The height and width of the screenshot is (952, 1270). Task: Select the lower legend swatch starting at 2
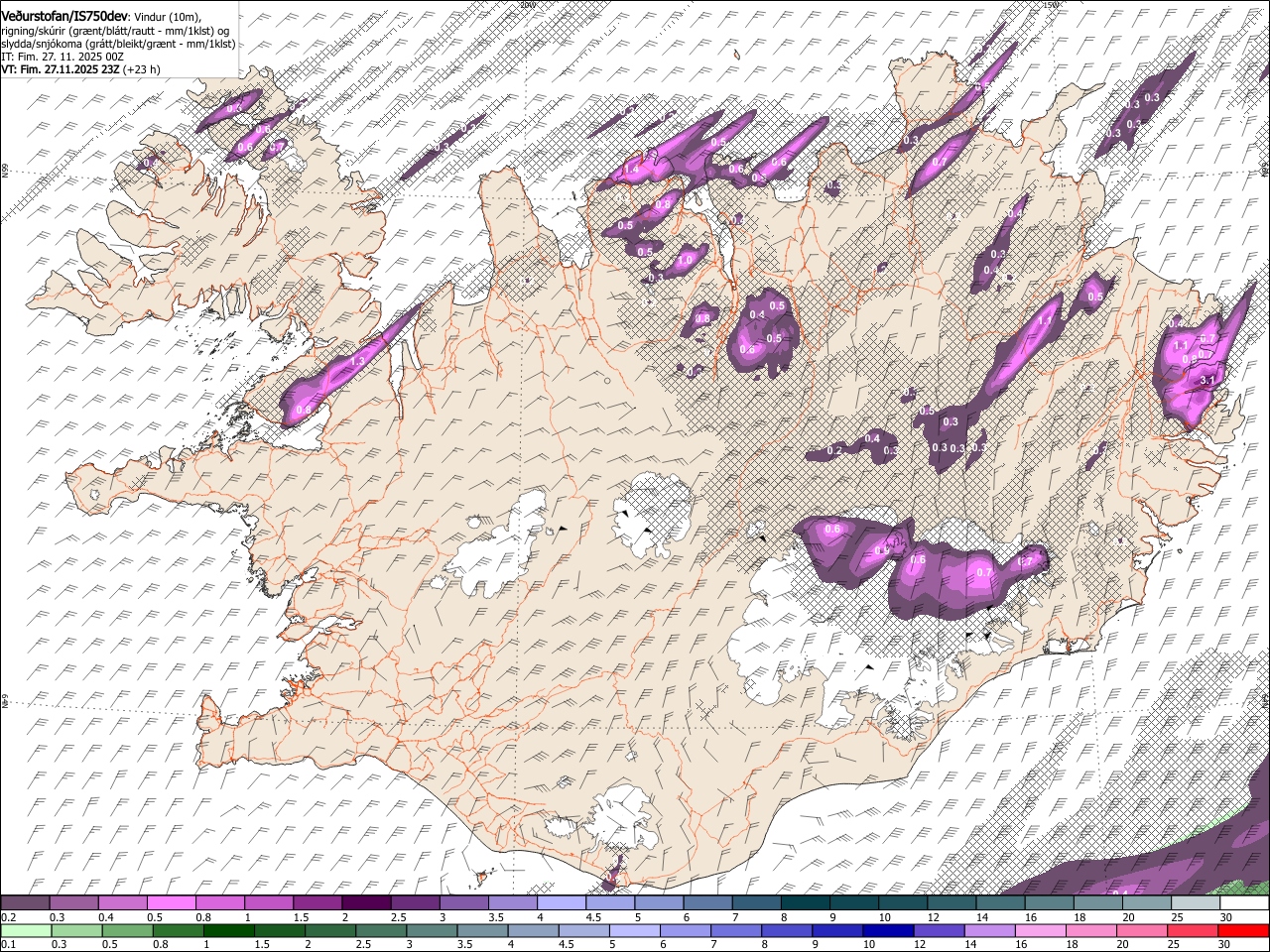(x=329, y=931)
